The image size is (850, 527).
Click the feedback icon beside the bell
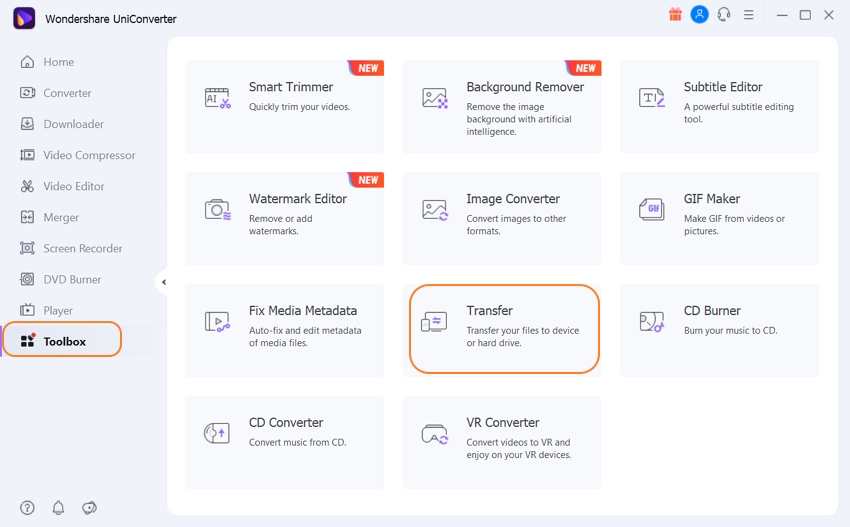tap(89, 507)
